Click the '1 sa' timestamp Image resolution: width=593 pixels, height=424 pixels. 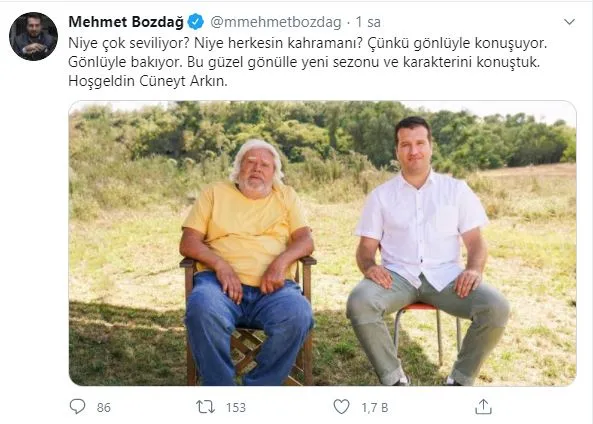(368, 22)
